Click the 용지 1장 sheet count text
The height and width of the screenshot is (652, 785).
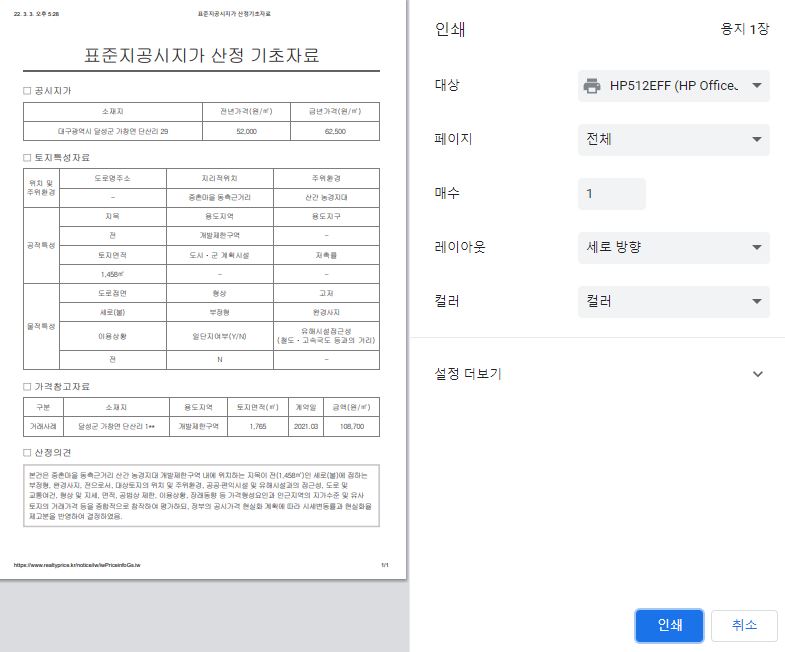(x=744, y=29)
